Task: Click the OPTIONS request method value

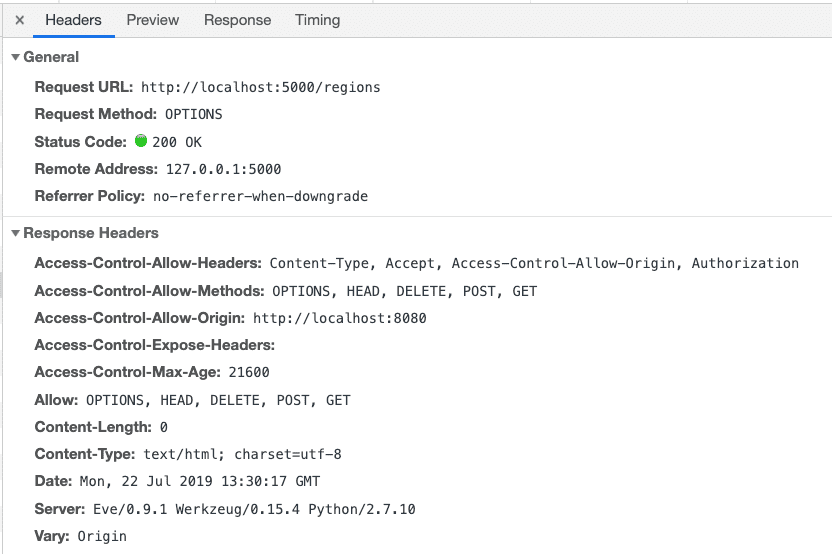Action: click(193, 114)
